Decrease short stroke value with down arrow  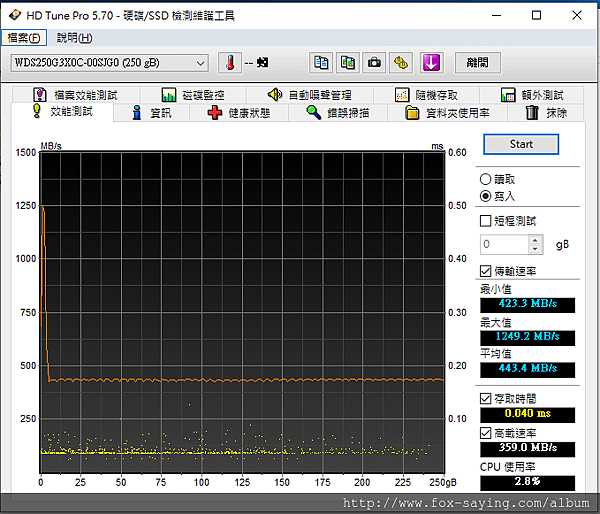[x=535, y=249]
